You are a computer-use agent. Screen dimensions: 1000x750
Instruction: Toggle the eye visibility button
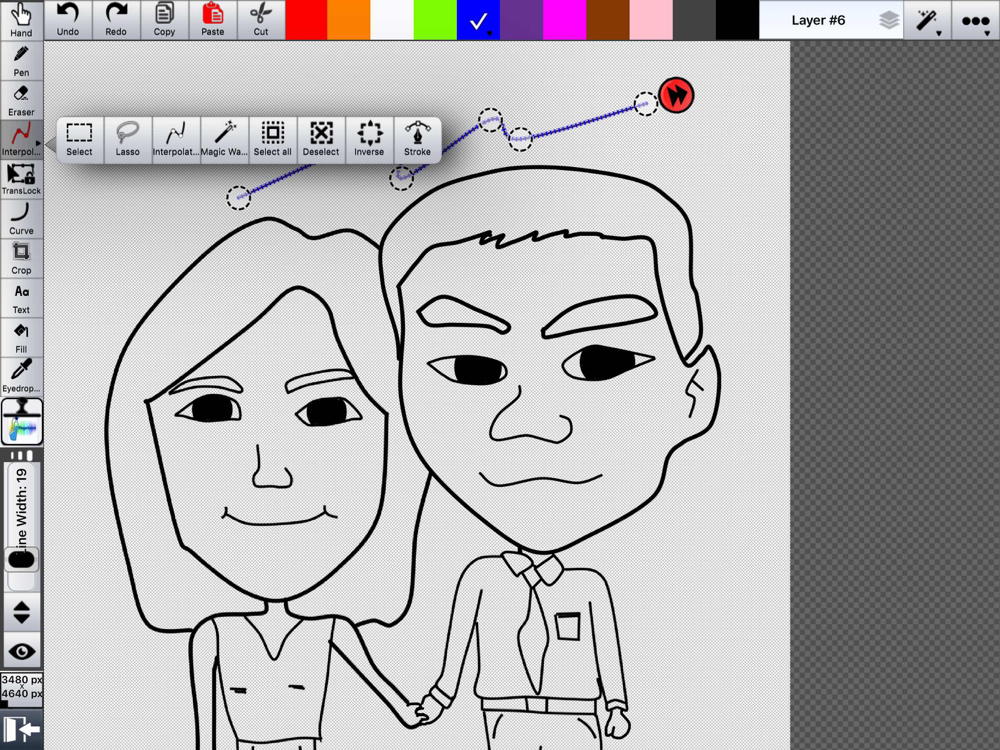(21, 651)
